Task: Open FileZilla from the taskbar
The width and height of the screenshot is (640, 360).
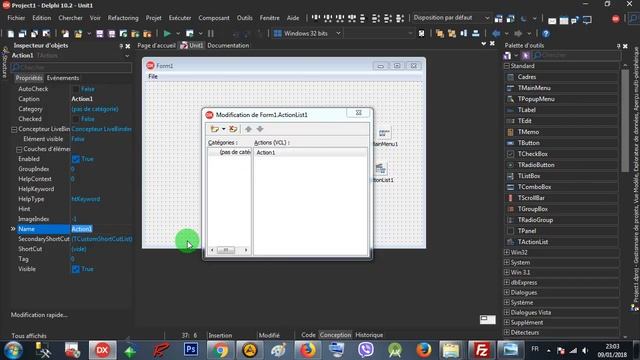Action: 481,350
